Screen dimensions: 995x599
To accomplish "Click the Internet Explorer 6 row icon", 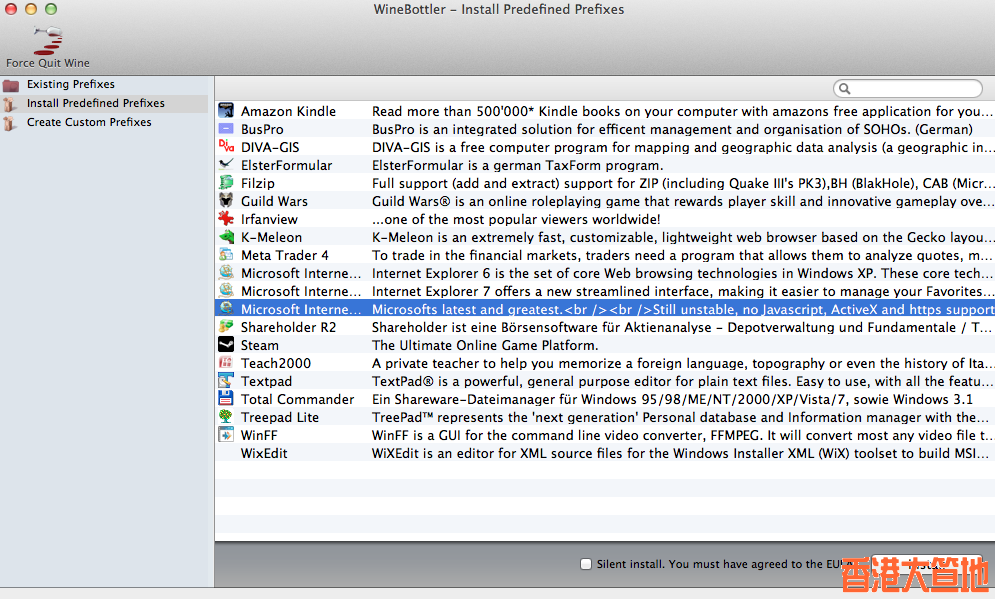I will tap(226, 273).
